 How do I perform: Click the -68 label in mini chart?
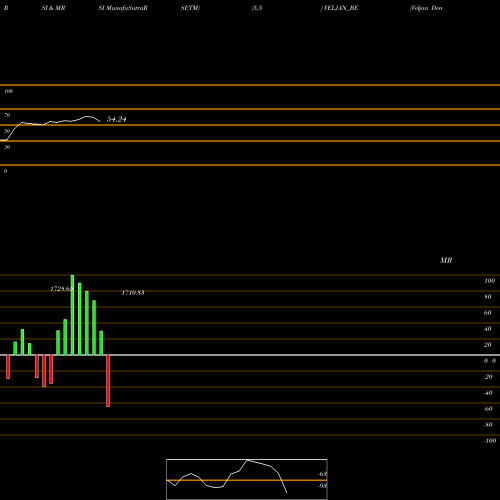[323, 474]
